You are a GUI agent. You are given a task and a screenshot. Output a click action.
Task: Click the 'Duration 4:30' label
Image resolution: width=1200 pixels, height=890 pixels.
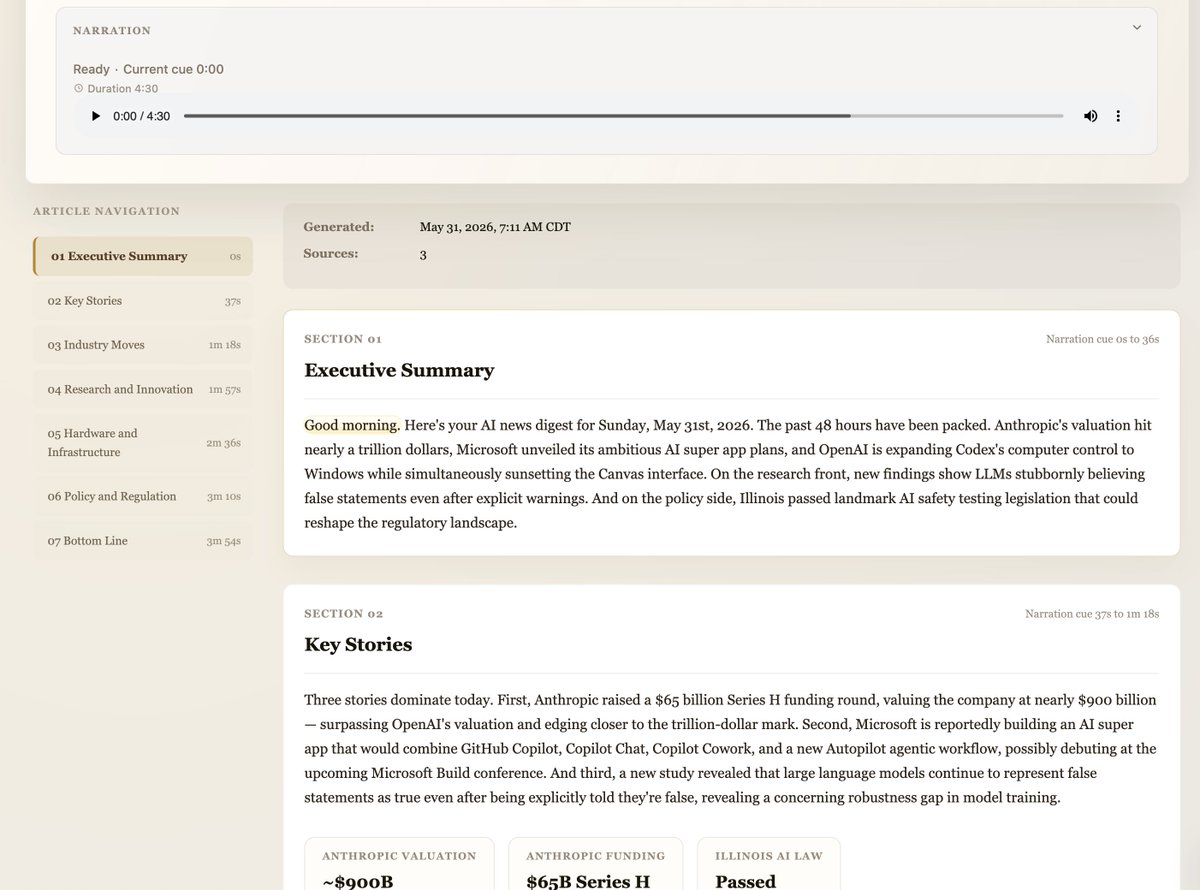point(115,89)
